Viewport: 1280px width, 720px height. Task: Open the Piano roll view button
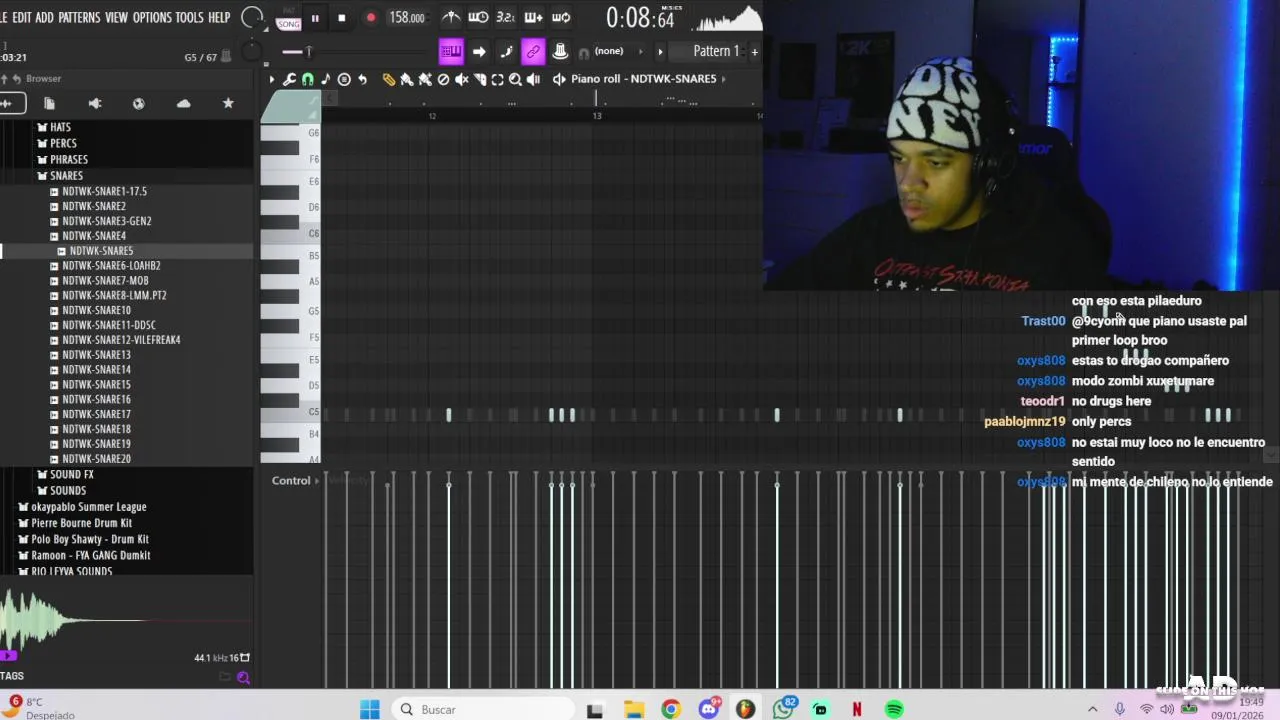(x=451, y=51)
